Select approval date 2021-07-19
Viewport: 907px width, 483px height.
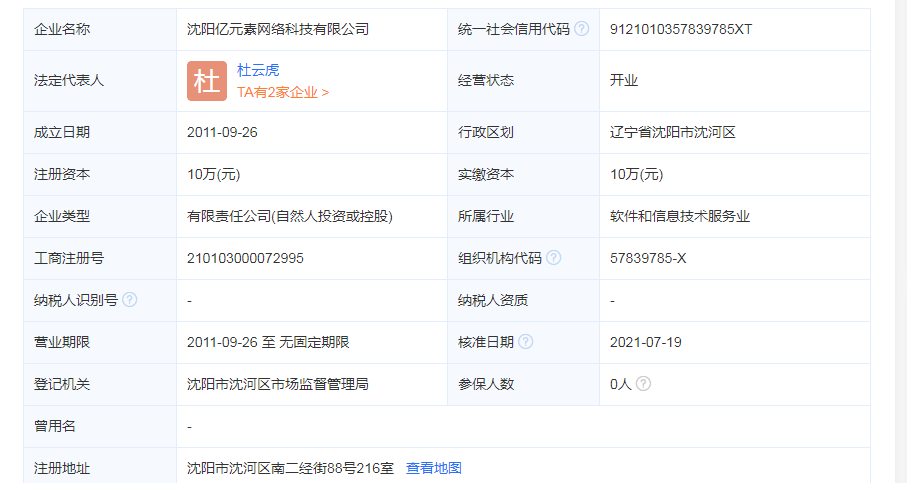[646, 342]
